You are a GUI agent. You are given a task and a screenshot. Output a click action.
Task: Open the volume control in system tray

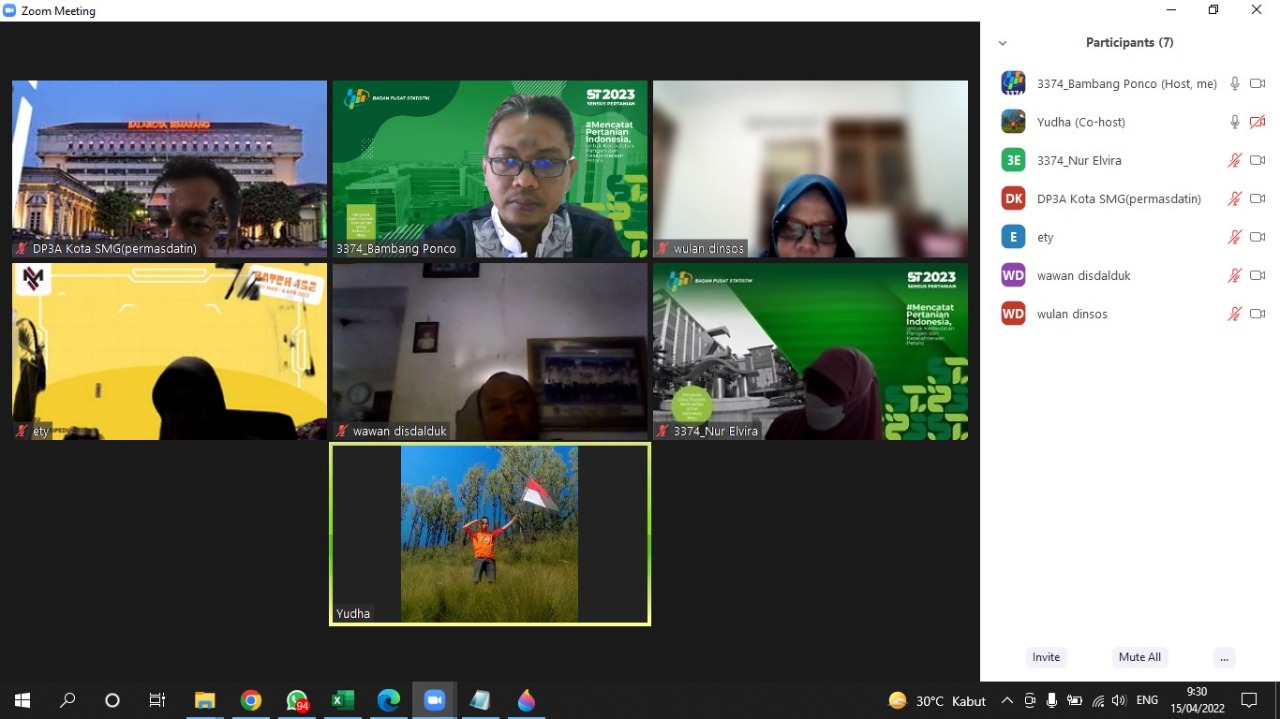(x=1119, y=701)
